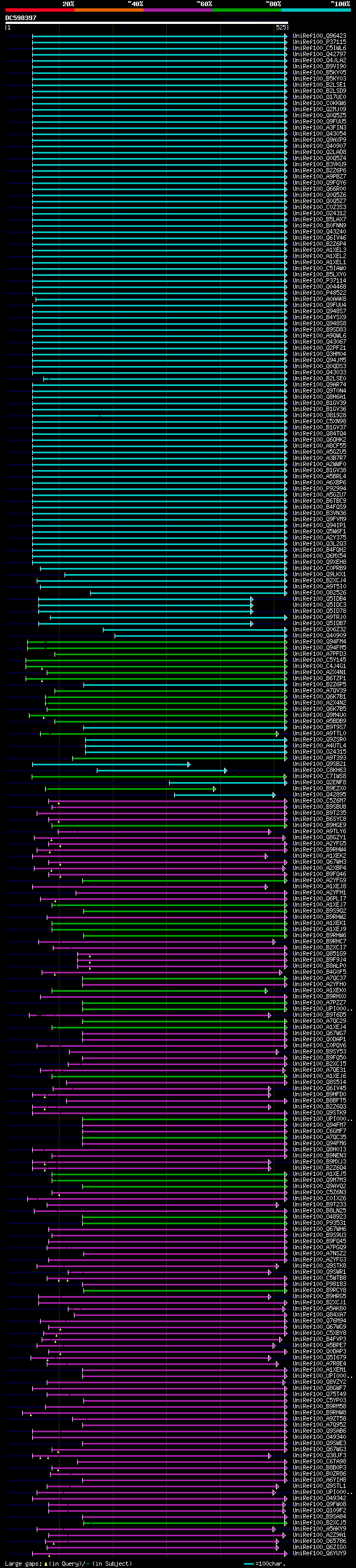Select the hit label UniRef100_B9HGE9
This screenshot has width=356, height=1568.
click(319, 825)
